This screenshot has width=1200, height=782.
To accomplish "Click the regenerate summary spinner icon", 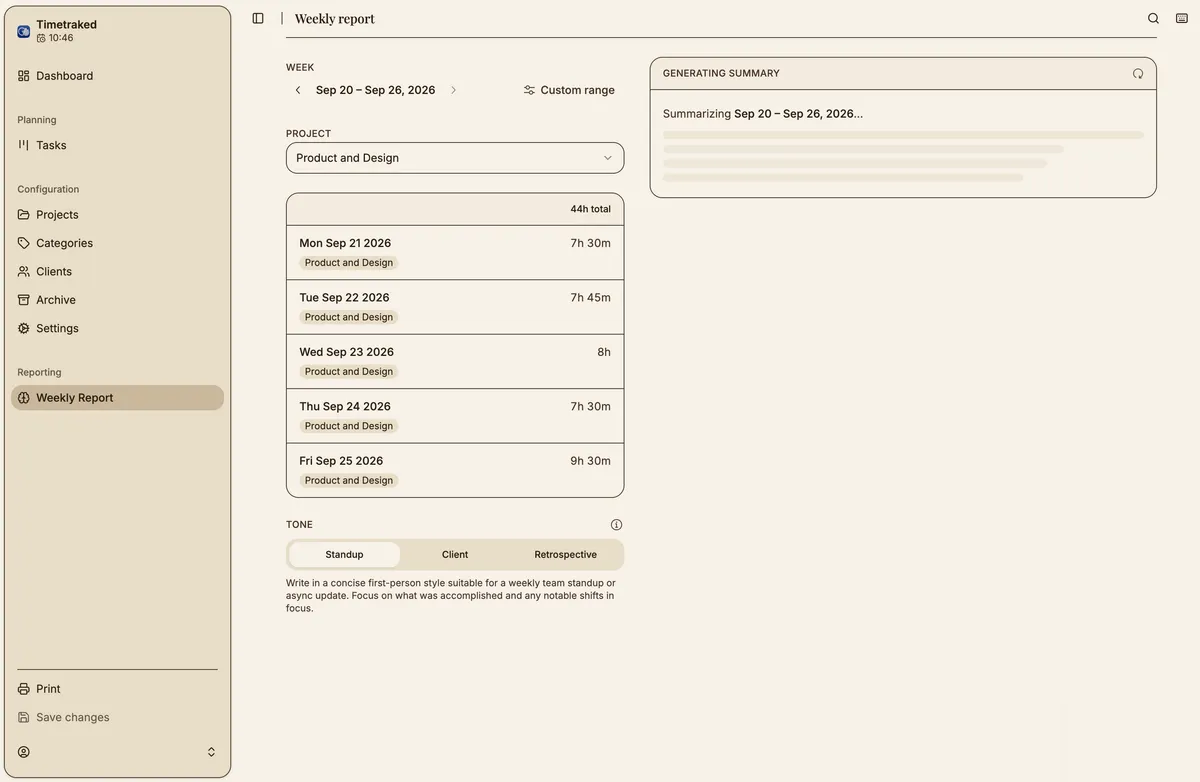I will [x=1138, y=73].
